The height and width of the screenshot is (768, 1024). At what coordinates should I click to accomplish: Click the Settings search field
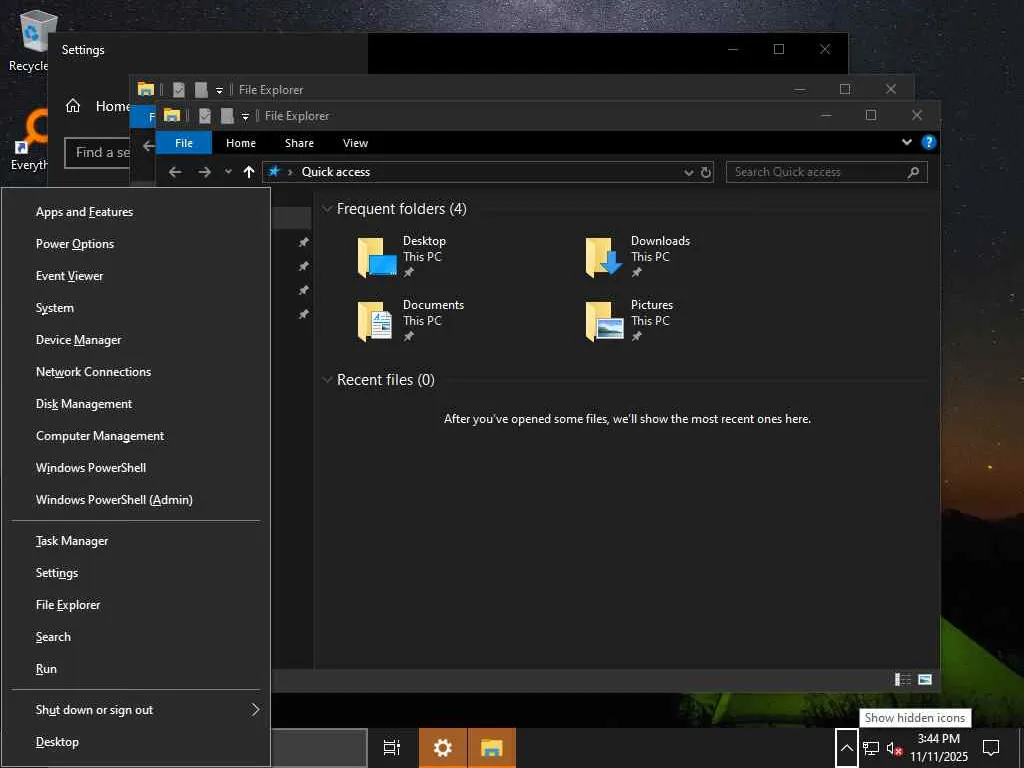click(97, 153)
